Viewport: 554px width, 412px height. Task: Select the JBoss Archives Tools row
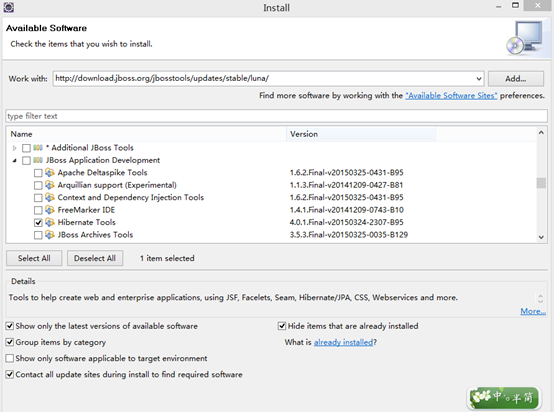click(x=95, y=235)
